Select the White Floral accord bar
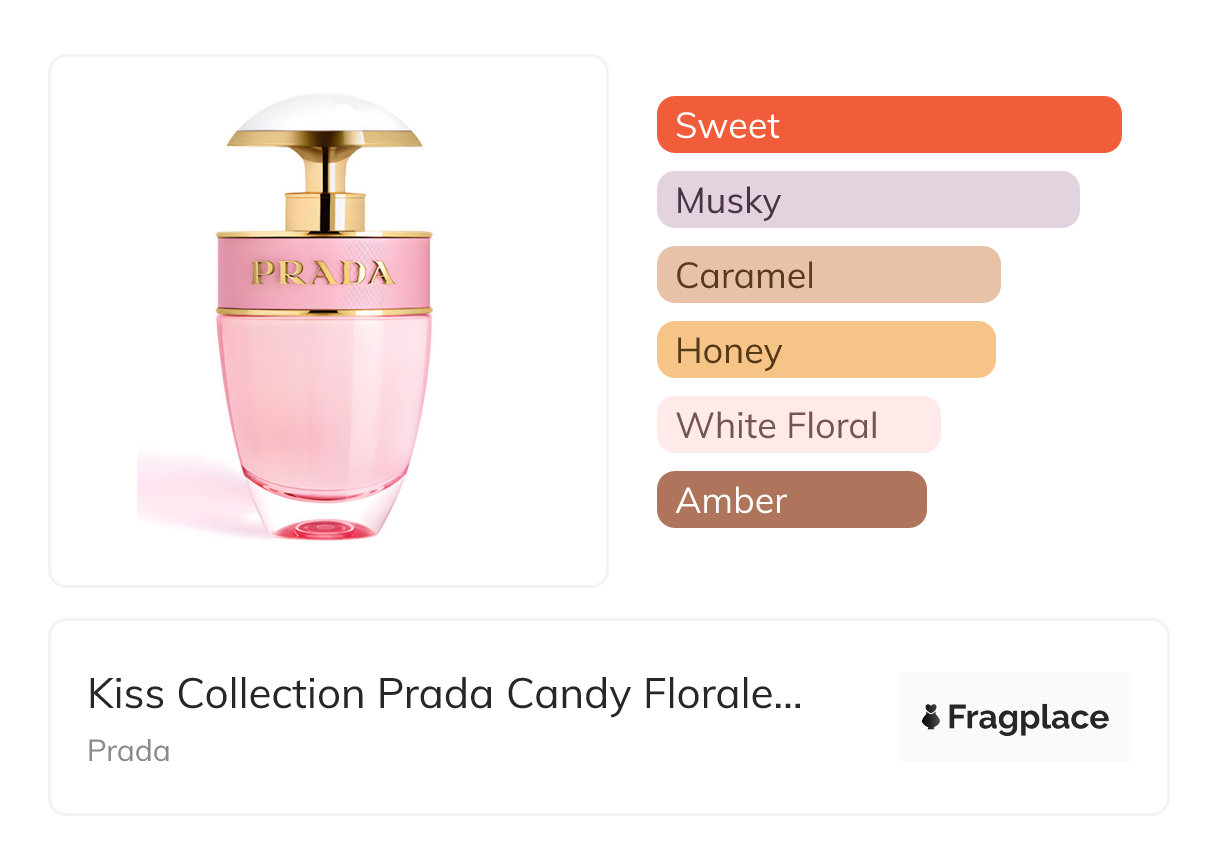This screenshot has width=1218, height=864. tap(798, 425)
